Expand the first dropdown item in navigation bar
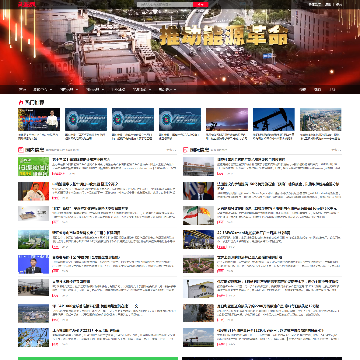This screenshot has width=360, height=360. 42,89
